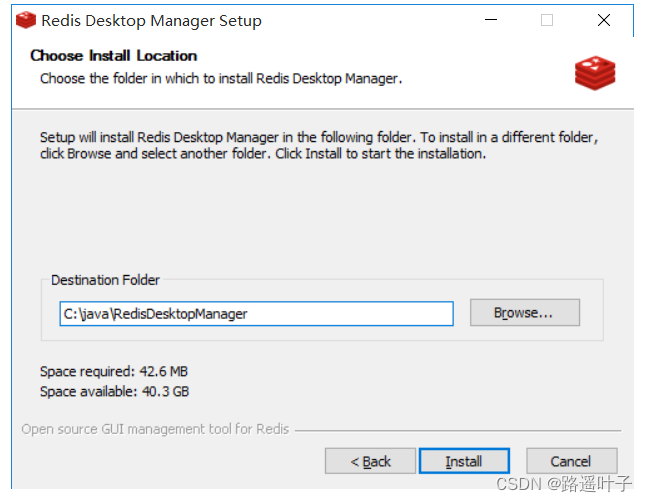The image size is (648, 502).
Task: Close the setup window
Action: coord(604,20)
